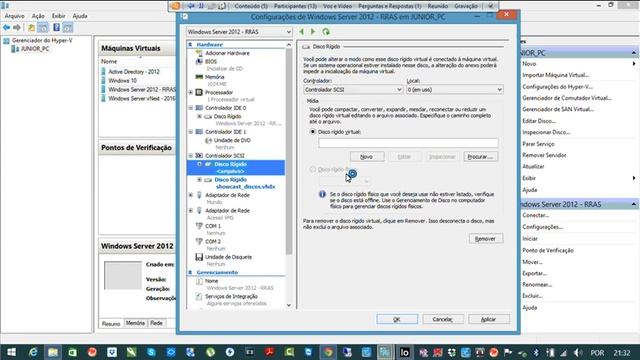Click the Aplicar button
This screenshot has width=640, height=360.
click(489, 319)
